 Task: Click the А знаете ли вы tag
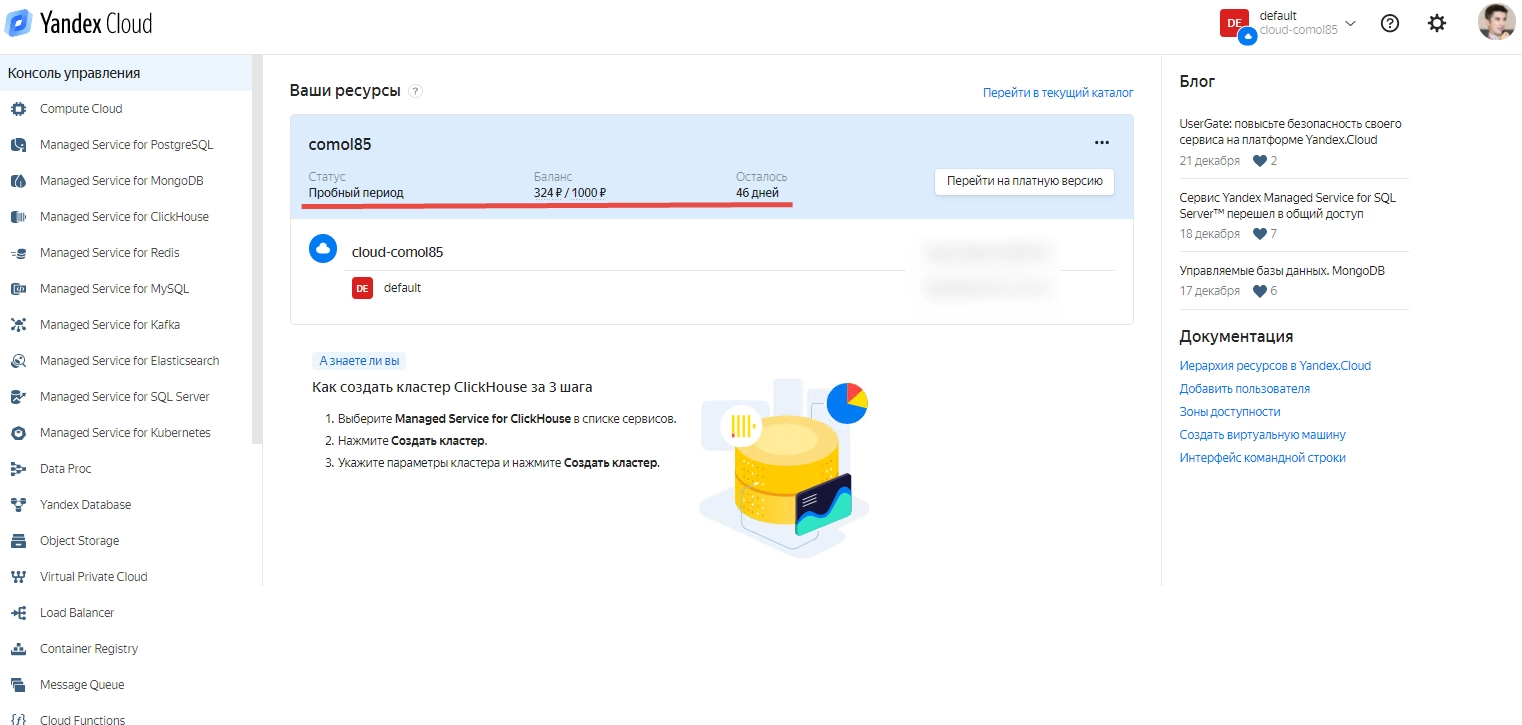click(x=359, y=361)
